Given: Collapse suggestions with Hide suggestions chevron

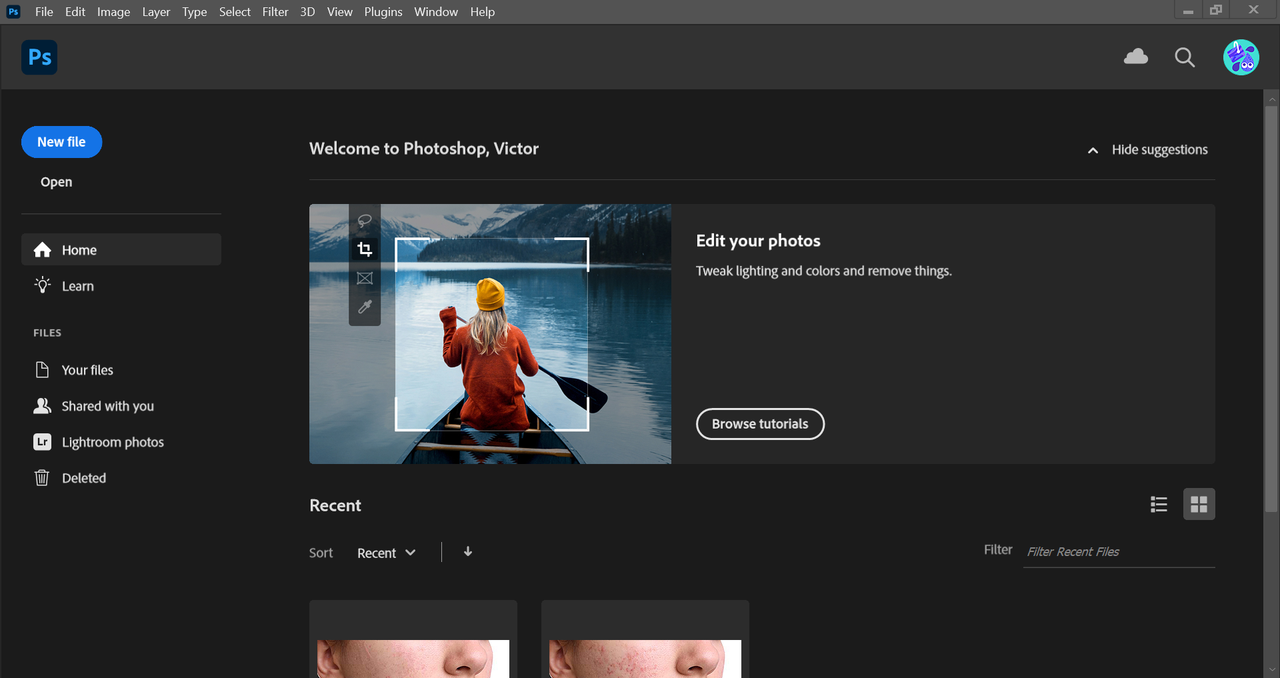Looking at the screenshot, I should (1093, 150).
